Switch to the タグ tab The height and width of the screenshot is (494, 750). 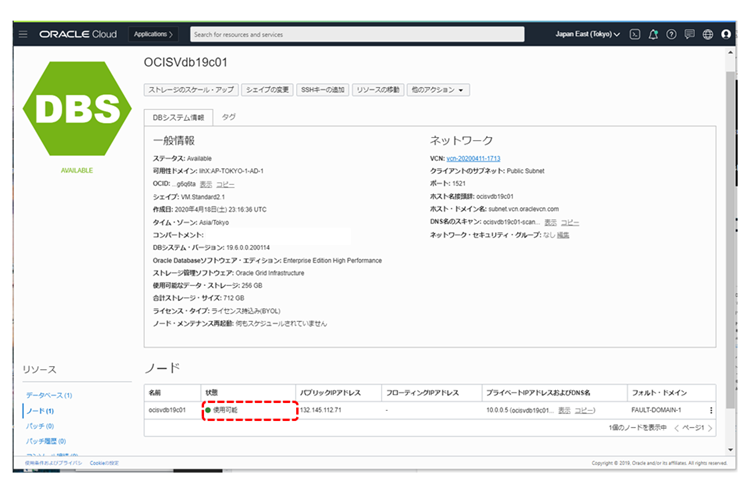click(229, 117)
